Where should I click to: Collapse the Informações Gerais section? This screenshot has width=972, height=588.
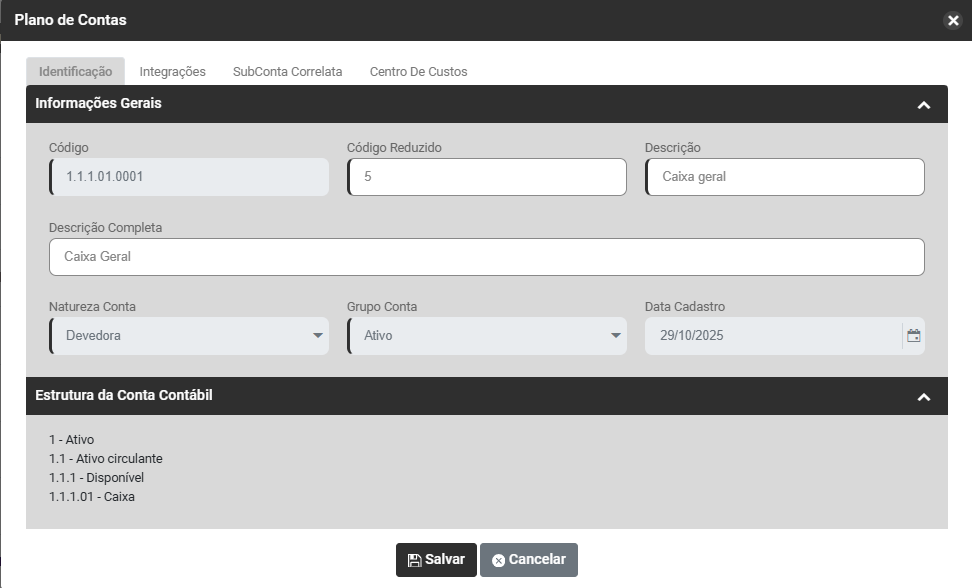coord(923,104)
